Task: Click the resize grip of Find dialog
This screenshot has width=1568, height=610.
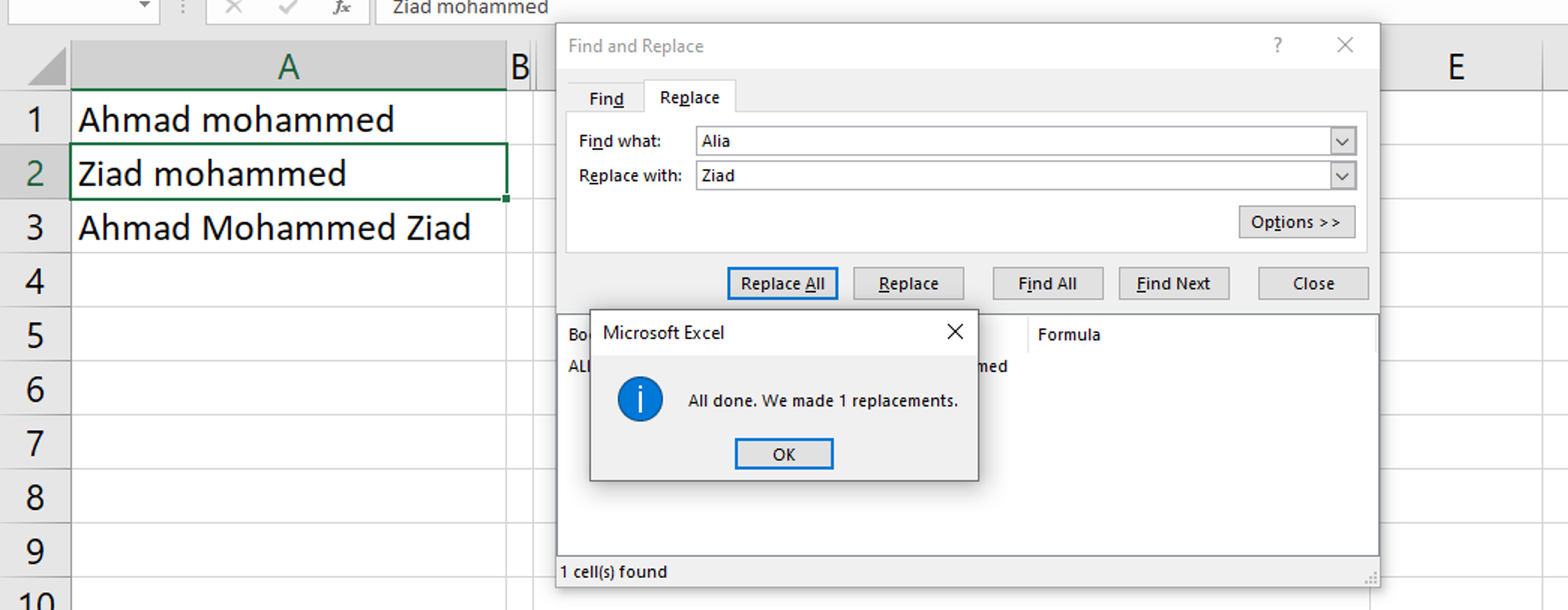Action: pos(1370,578)
